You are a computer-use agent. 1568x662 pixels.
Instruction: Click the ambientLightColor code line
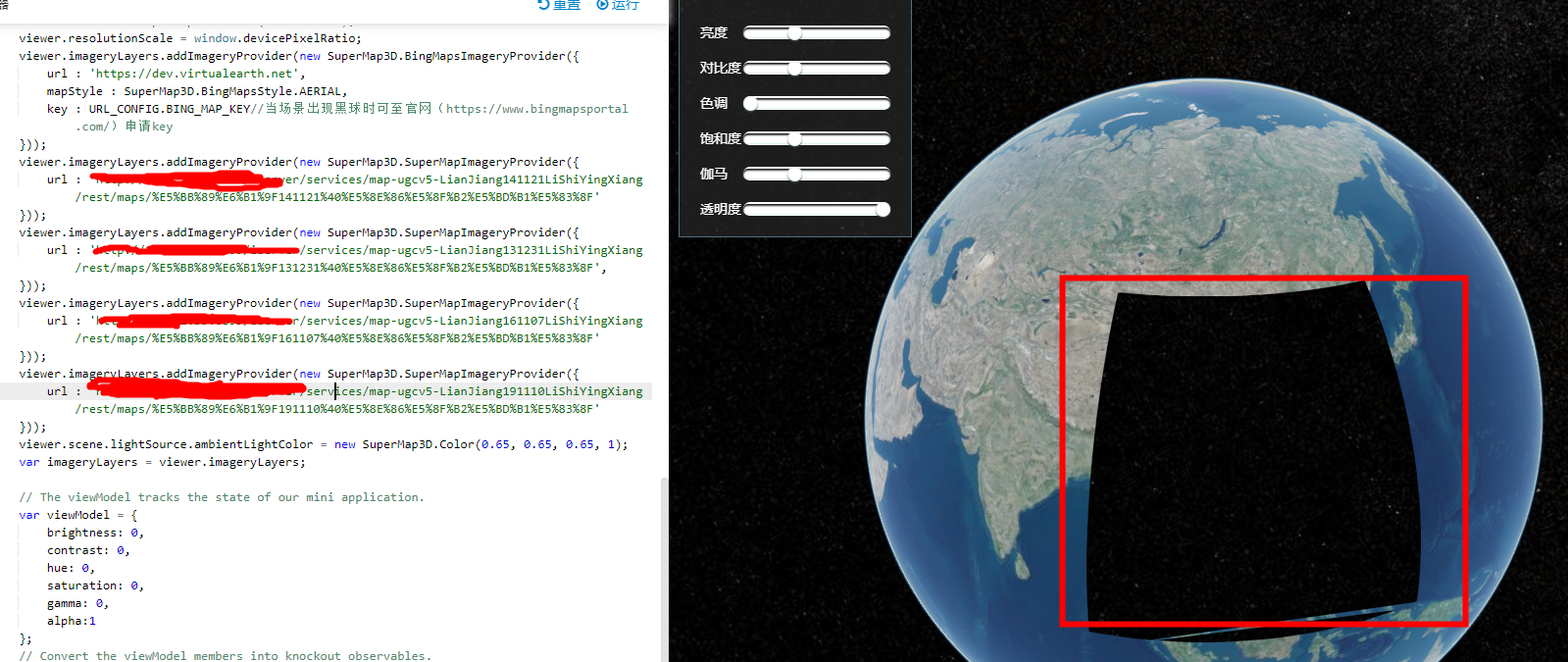tap(324, 444)
